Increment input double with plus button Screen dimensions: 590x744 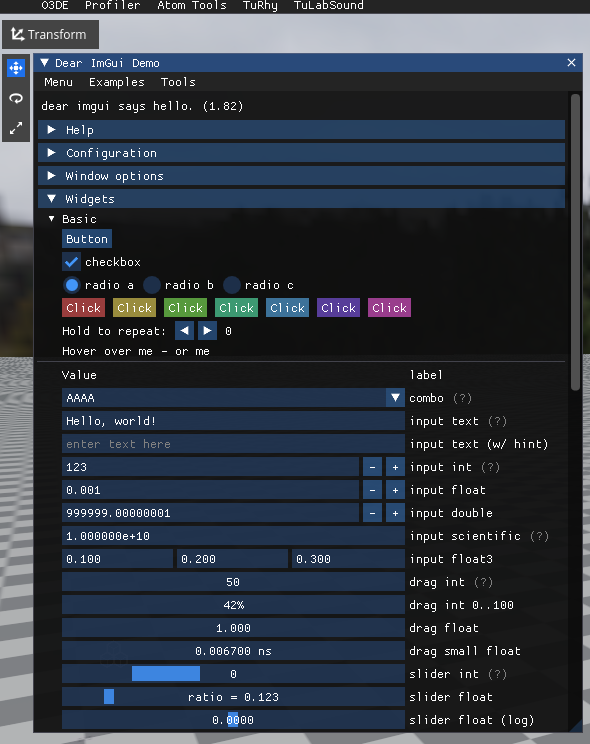tap(395, 513)
